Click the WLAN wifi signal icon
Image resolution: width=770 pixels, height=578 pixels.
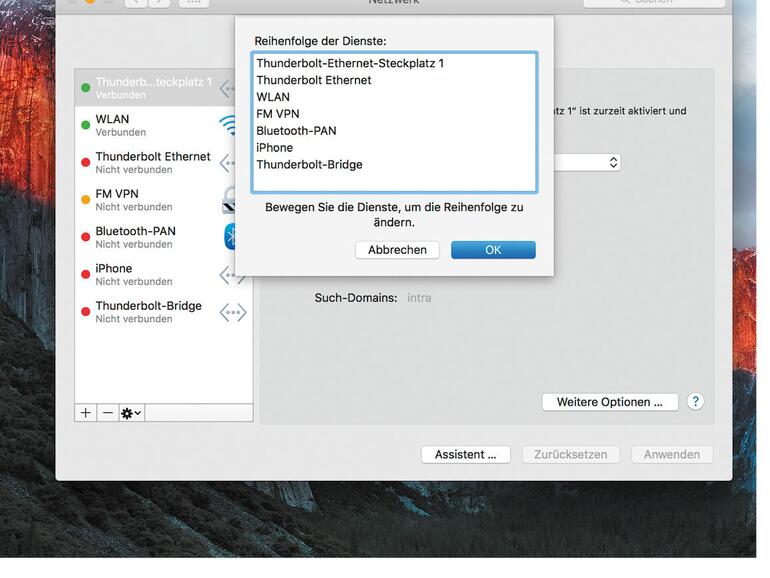point(227,126)
